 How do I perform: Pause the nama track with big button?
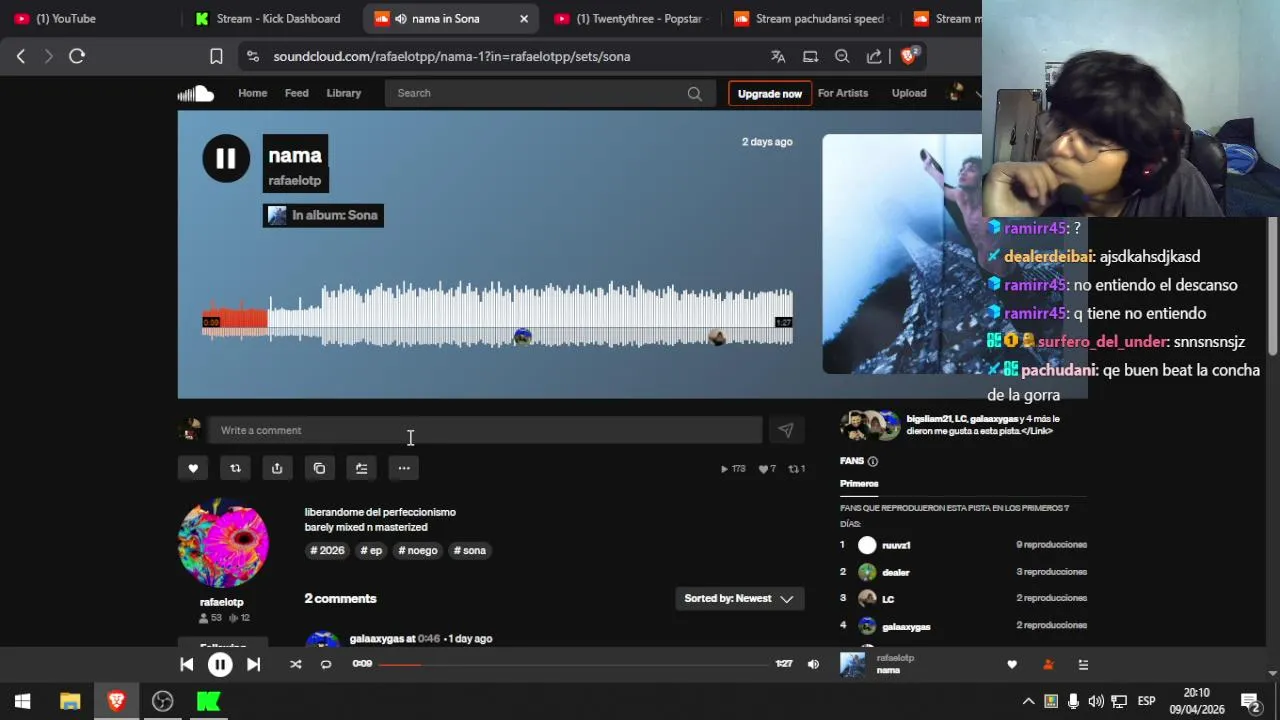tap(226, 158)
